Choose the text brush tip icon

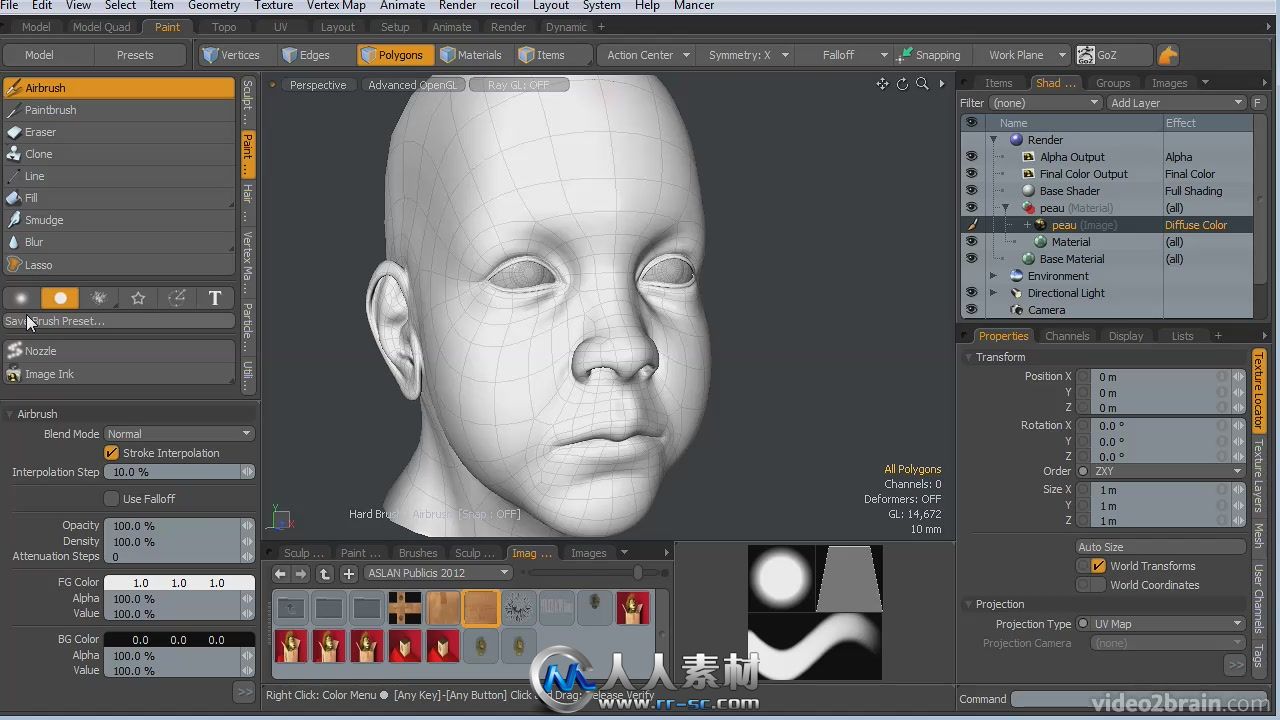coord(215,298)
